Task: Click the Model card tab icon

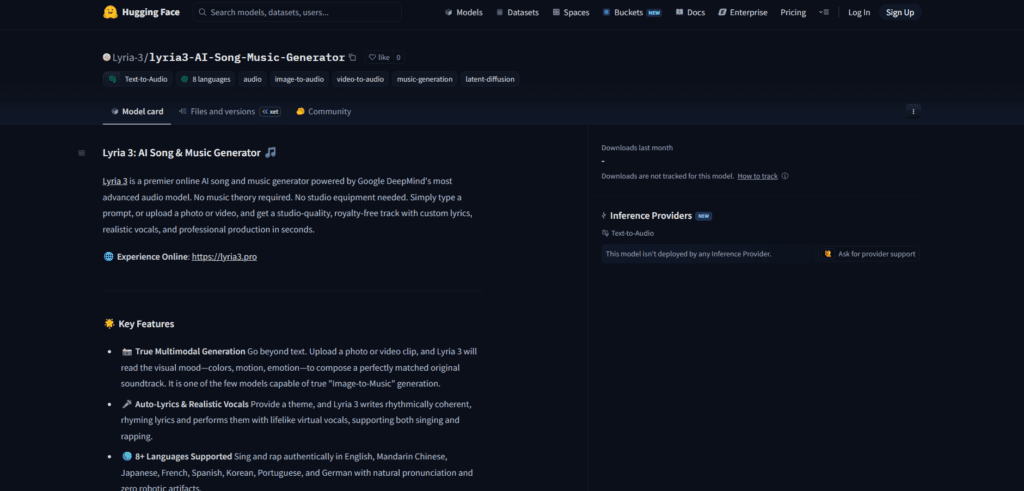Action: pyautogui.click(x=115, y=112)
